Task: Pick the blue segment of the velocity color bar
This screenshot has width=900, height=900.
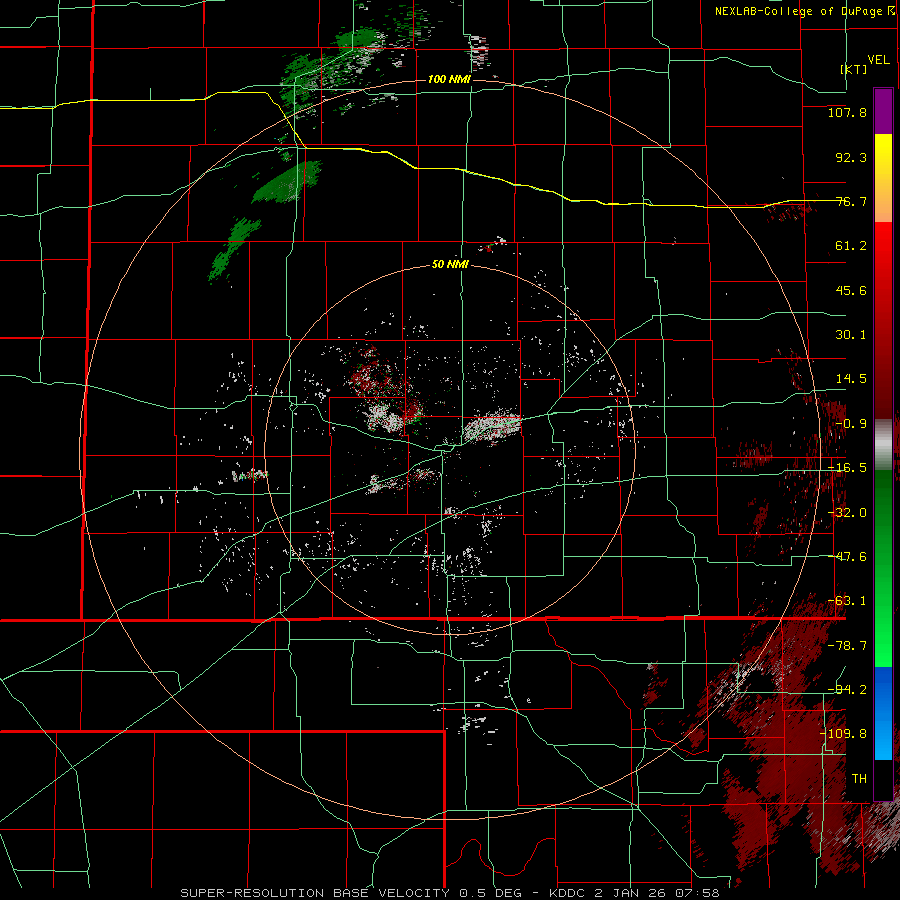Action: [883, 713]
